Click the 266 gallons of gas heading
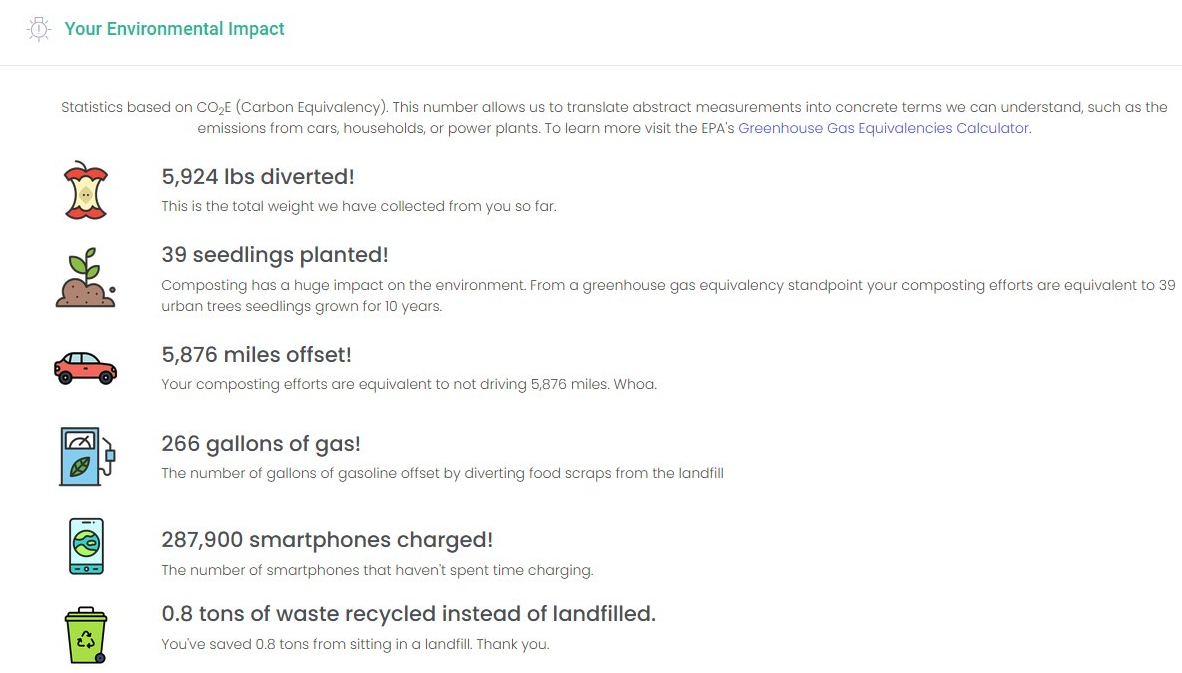The height and width of the screenshot is (673, 1182). tap(261, 444)
